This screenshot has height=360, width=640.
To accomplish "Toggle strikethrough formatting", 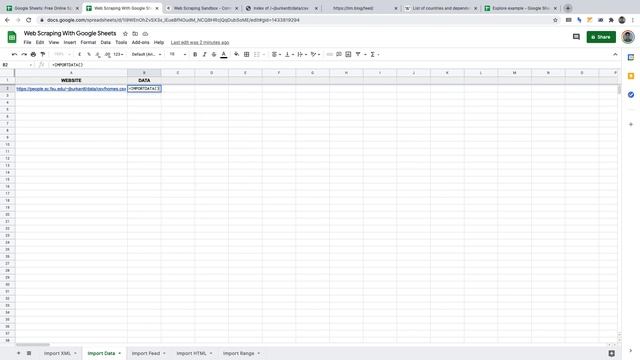I will pyautogui.click(x=214, y=54).
